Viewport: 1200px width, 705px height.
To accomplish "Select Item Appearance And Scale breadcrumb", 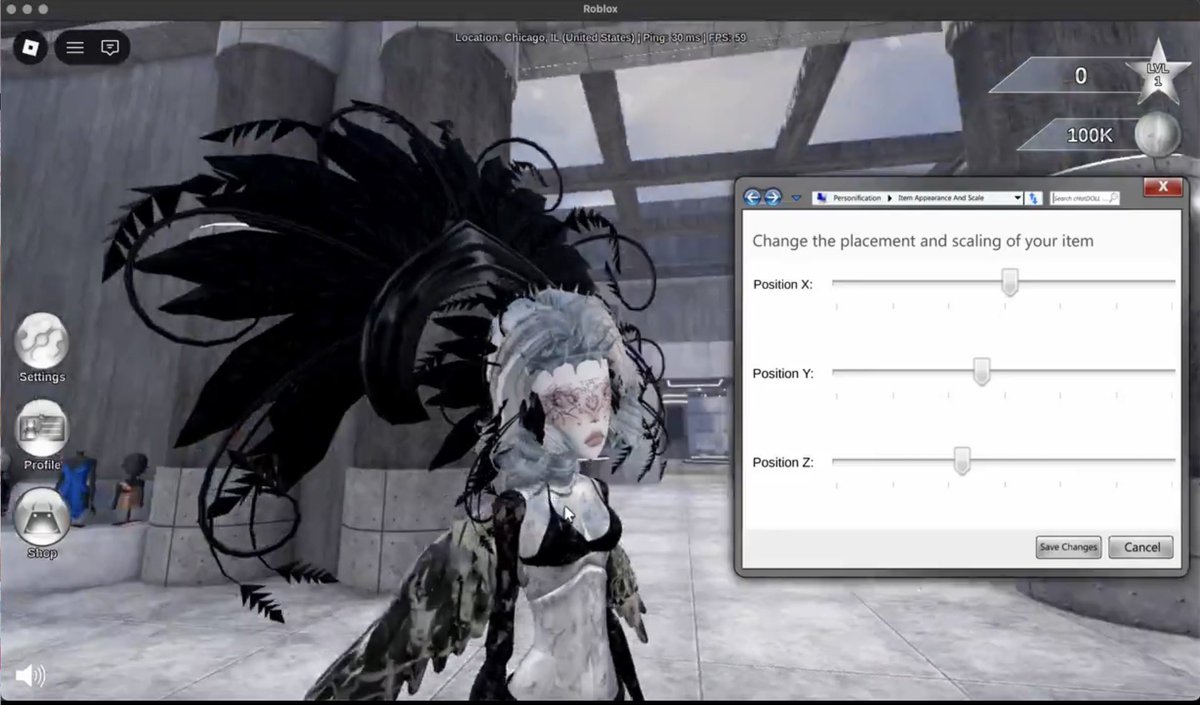I will [941, 198].
